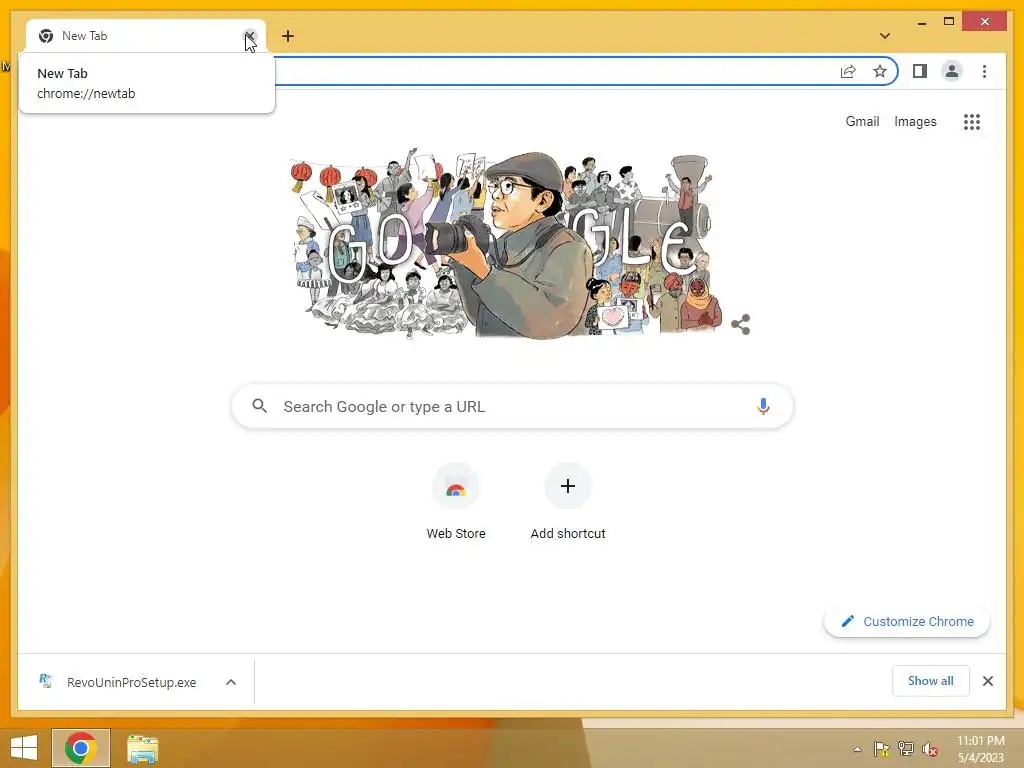Click the share this page icon
Viewport: 1024px width, 768px height.
(848, 71)
